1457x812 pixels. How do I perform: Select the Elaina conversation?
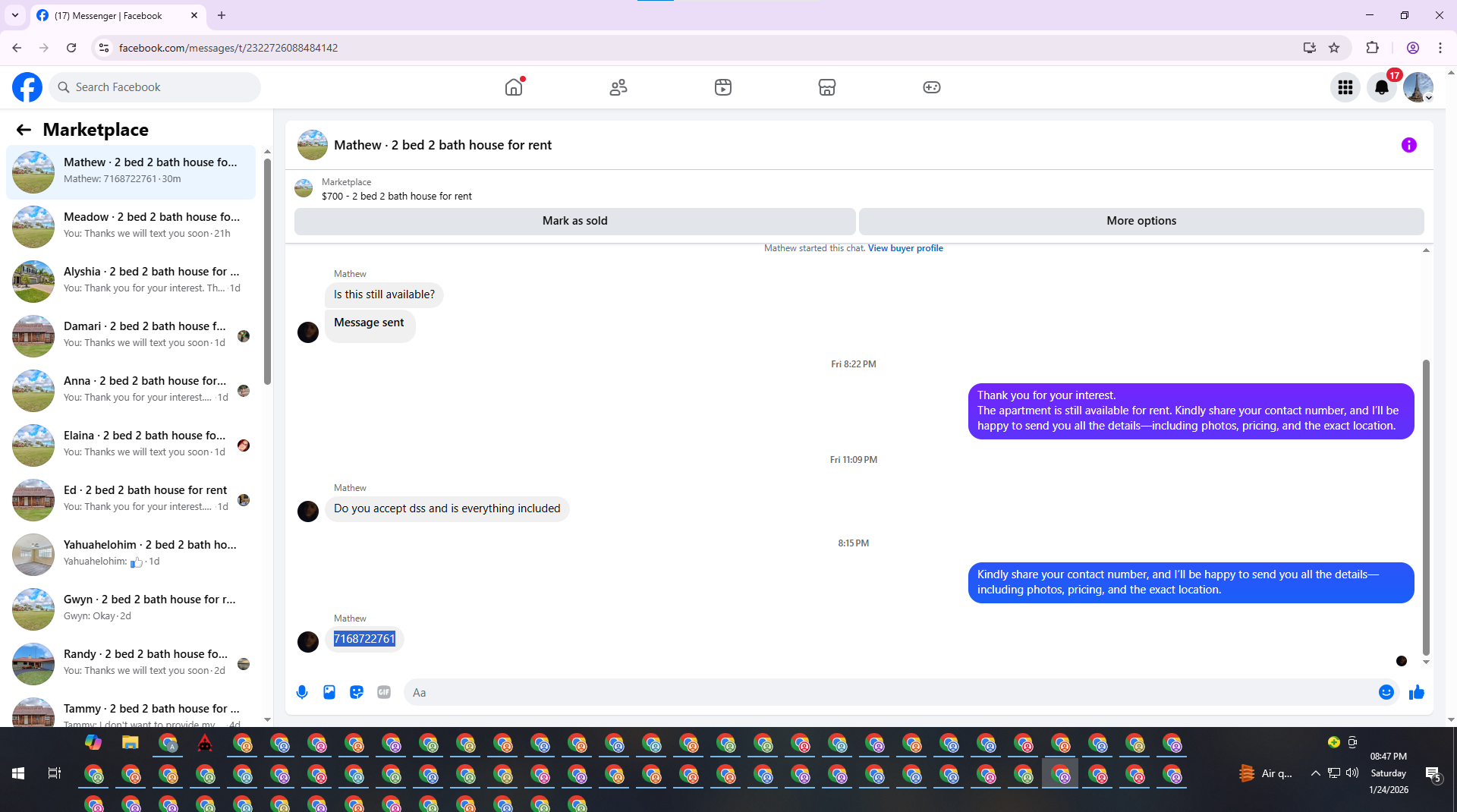click(131, 445)
